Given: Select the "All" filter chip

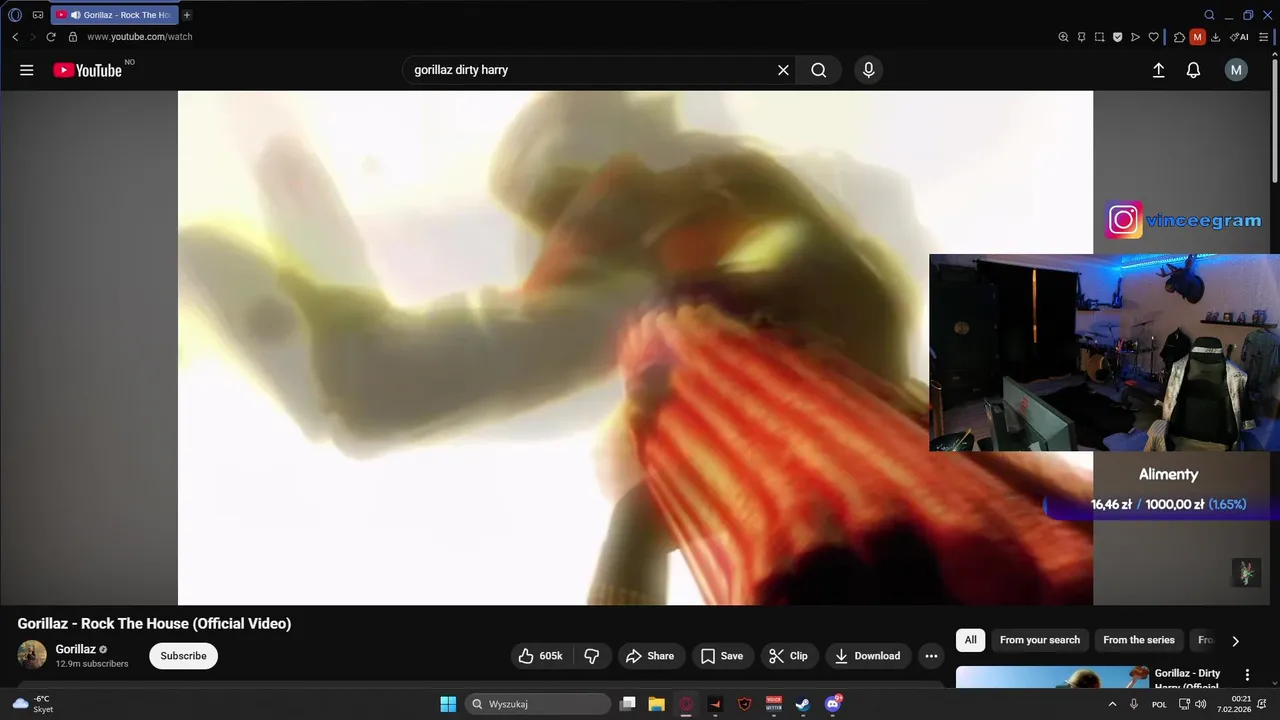Looking at the screenshot, I should (970, 640).
